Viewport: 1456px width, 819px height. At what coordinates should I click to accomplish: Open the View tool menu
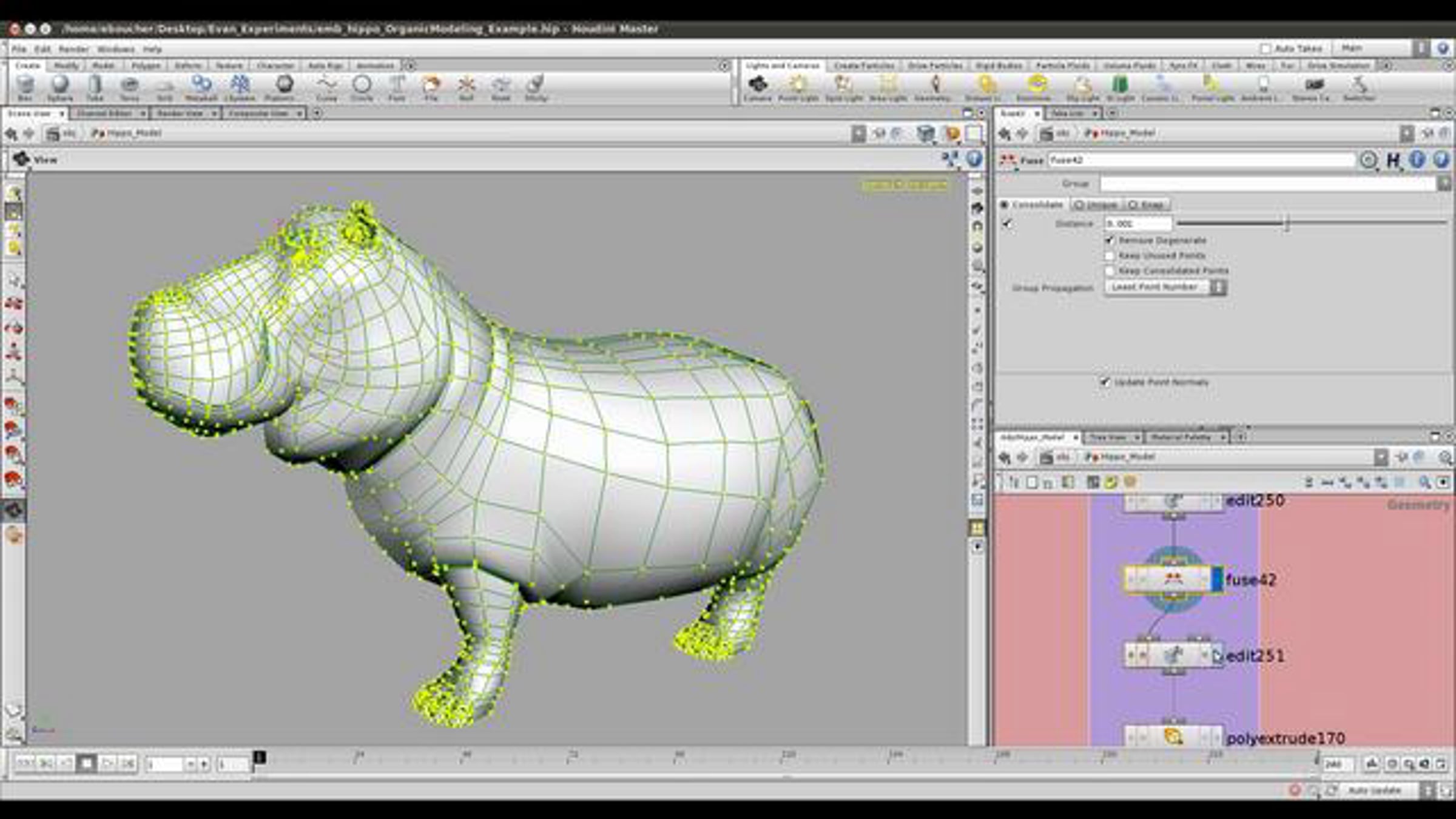[x=22, y=160]
